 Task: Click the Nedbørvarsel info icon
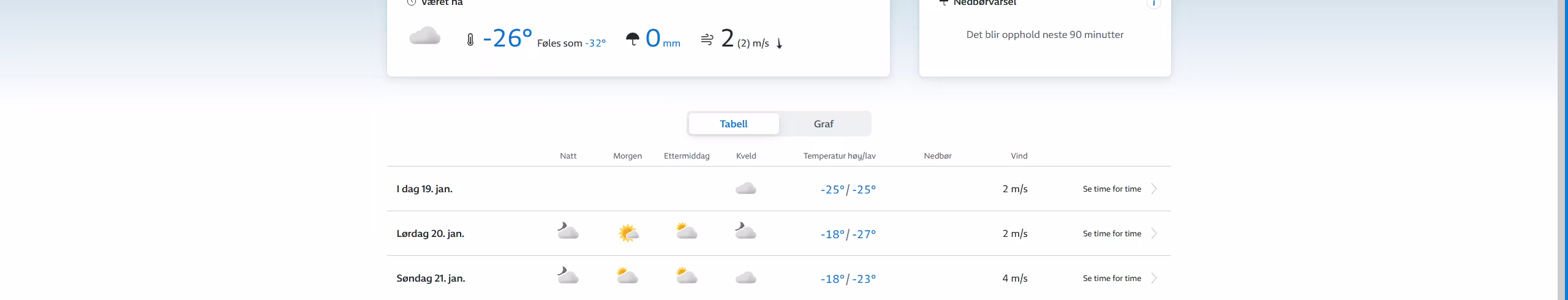pos(1153,3)
